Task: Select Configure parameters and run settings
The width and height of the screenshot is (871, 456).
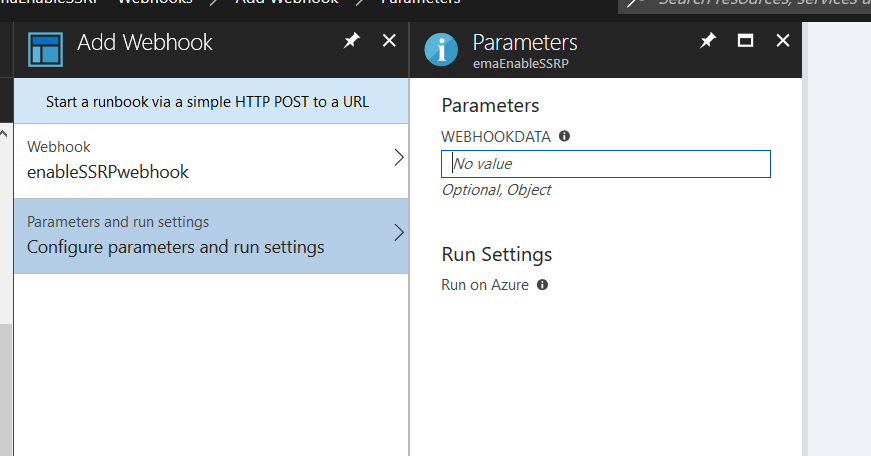Action: pos(175,246)
